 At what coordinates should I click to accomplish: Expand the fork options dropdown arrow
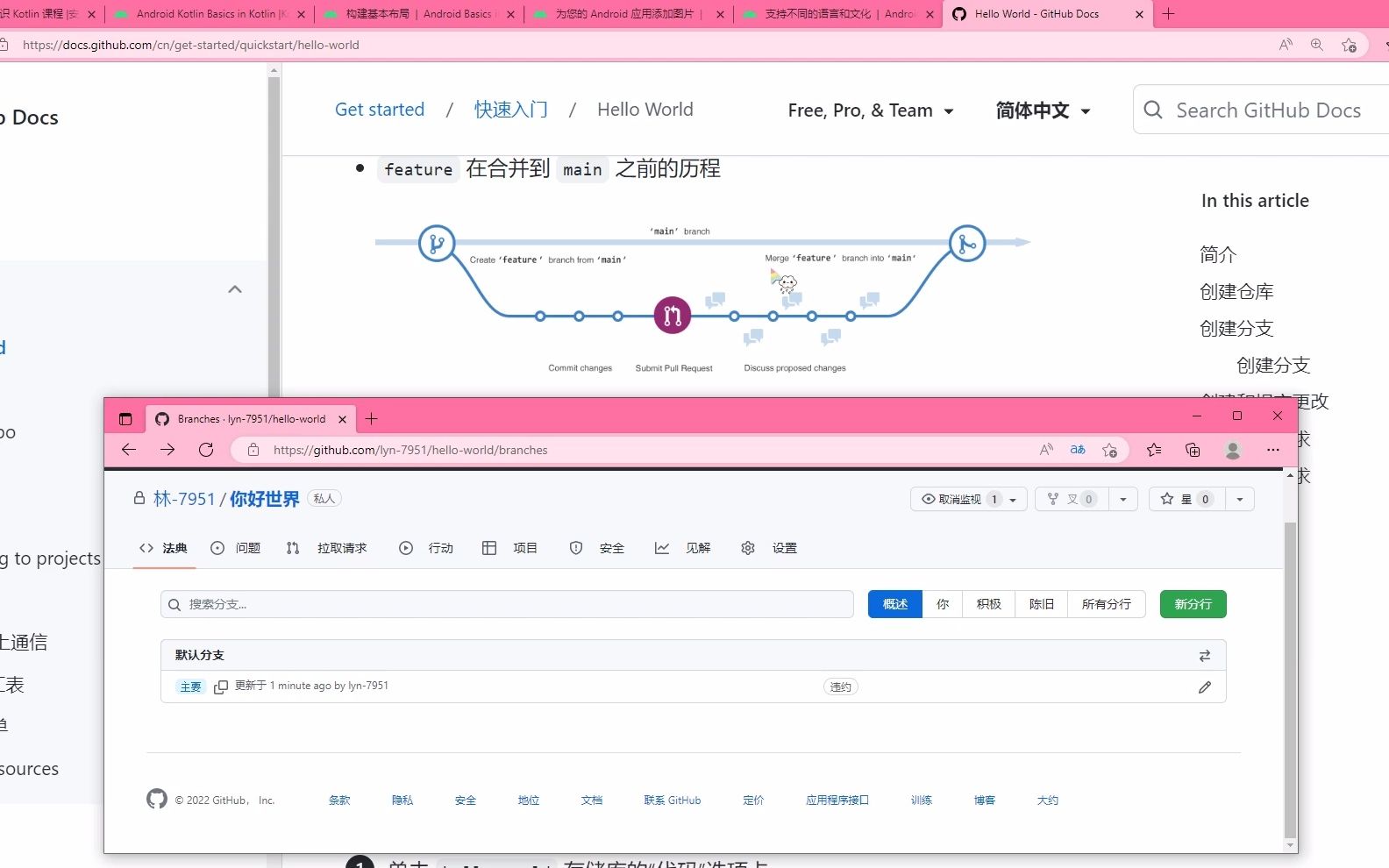coord(1123,499)
